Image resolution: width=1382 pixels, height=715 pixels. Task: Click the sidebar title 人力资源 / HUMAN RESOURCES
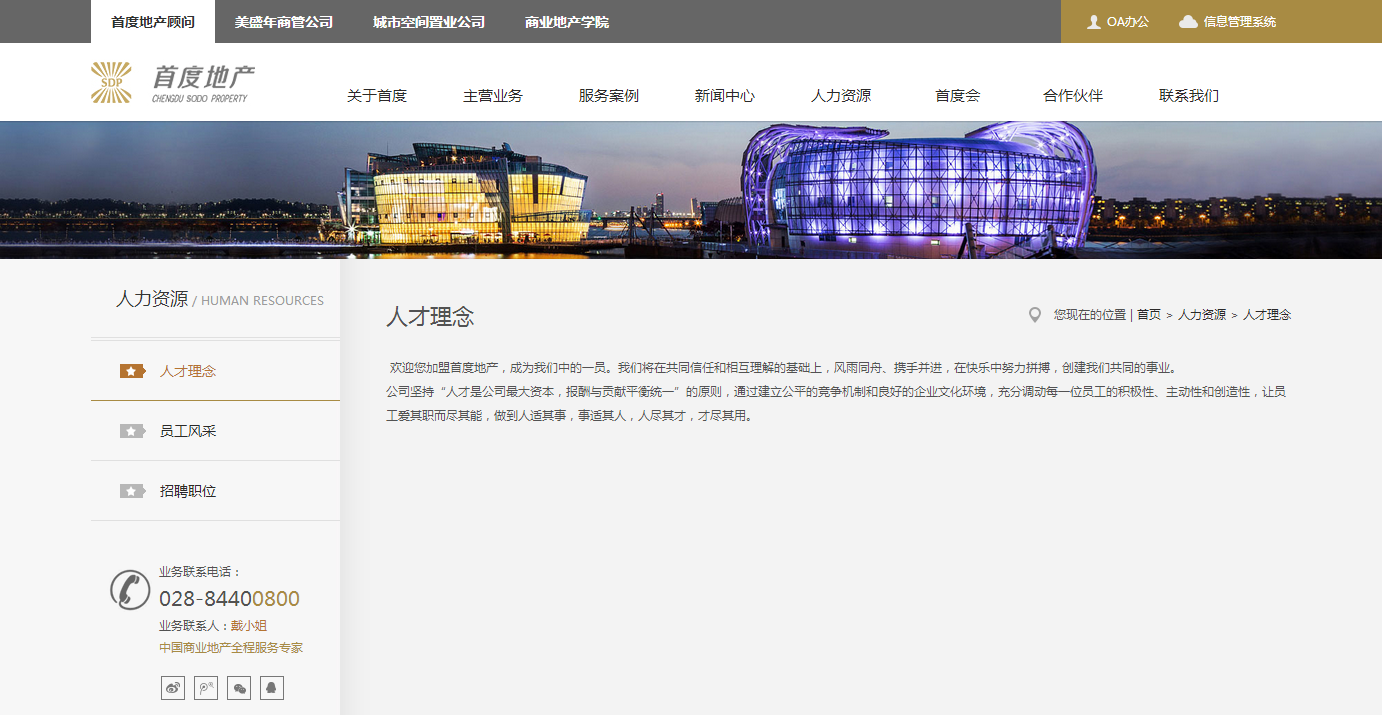coord(220,299)
